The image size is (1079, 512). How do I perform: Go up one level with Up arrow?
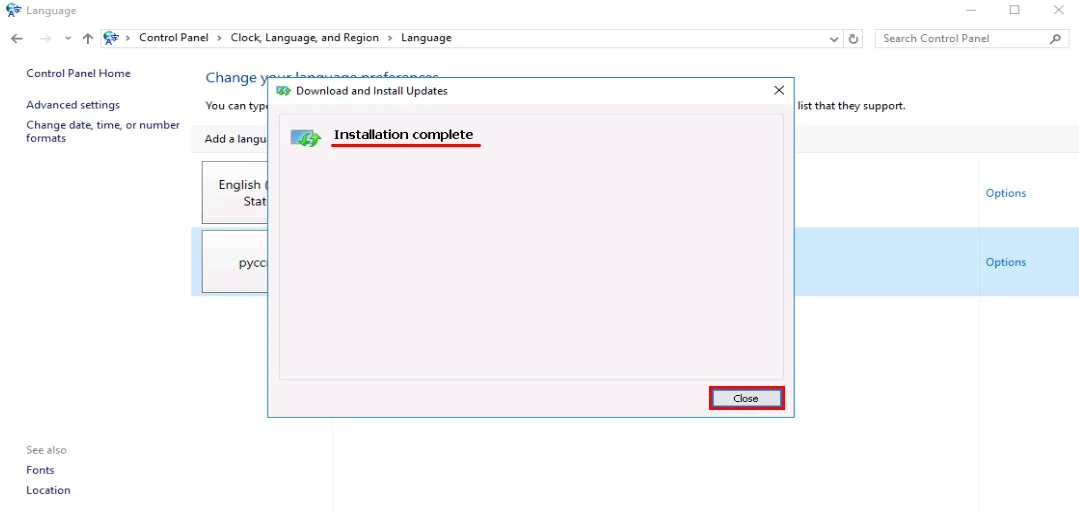point(88,38)
